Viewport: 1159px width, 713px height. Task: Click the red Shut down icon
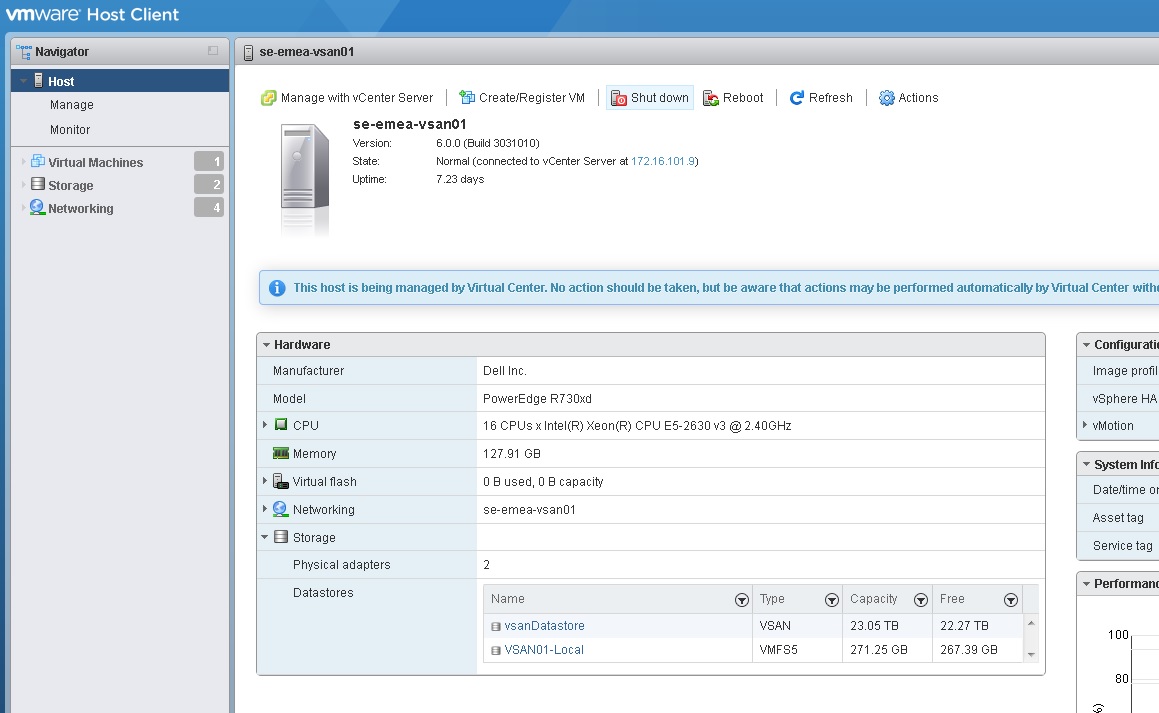619,98
